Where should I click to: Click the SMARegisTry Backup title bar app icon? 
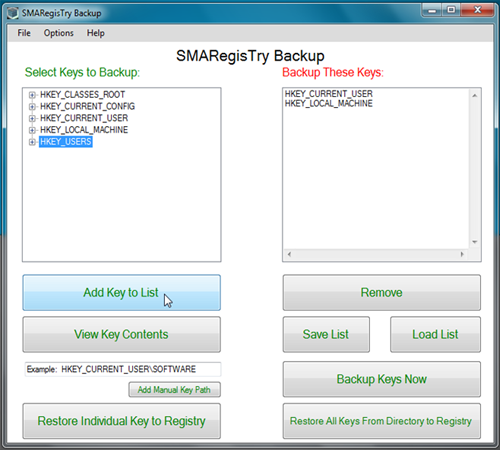(13, 13)
